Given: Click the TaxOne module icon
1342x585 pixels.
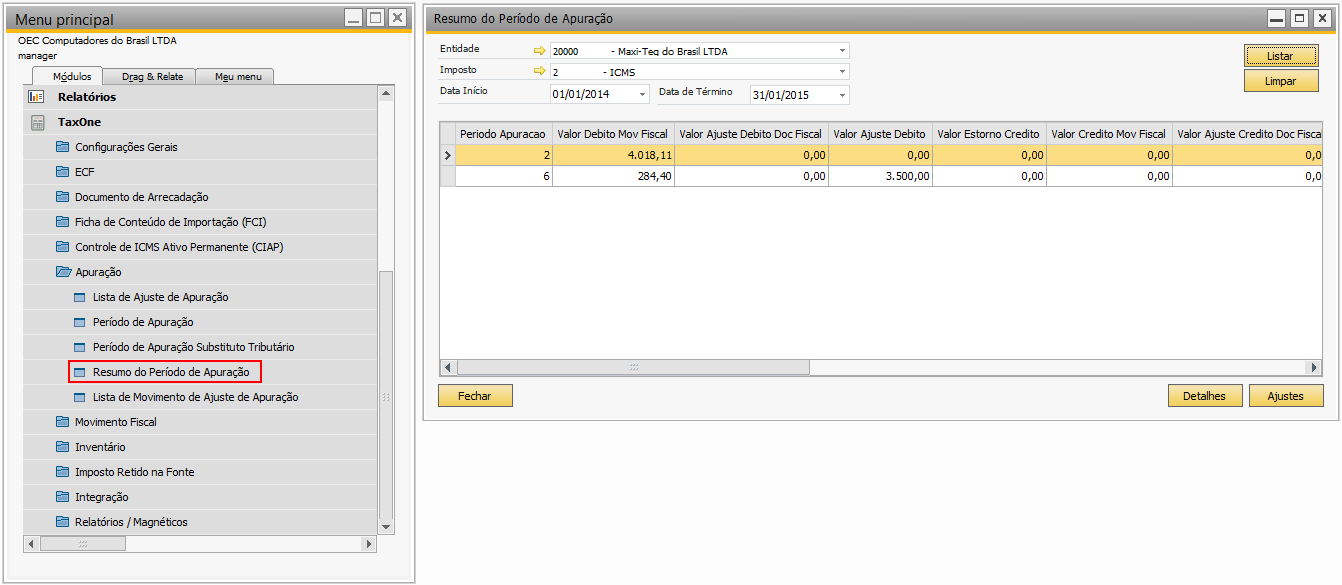Looking at the screenshot, I should coord(37,122).
